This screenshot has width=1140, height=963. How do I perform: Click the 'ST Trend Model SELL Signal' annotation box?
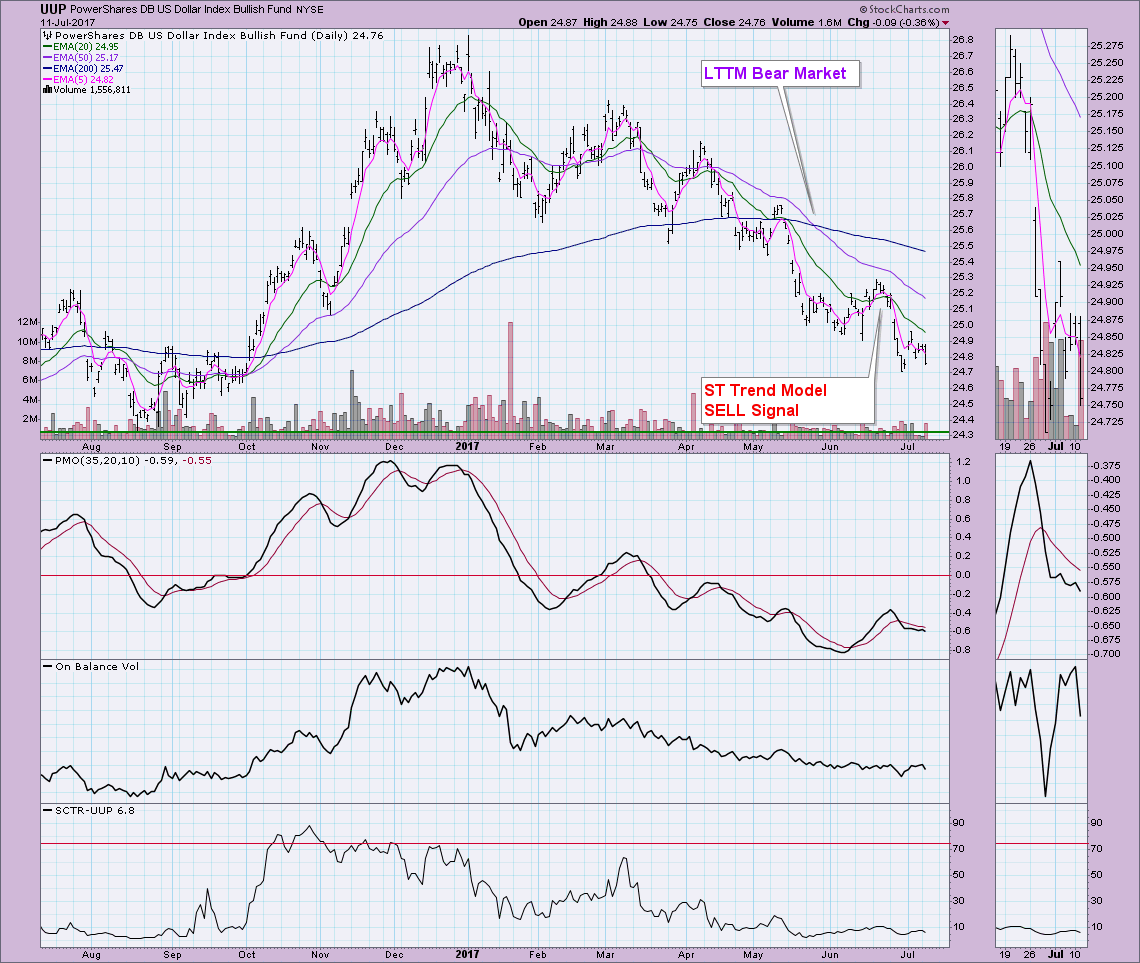tap(787, 400)
